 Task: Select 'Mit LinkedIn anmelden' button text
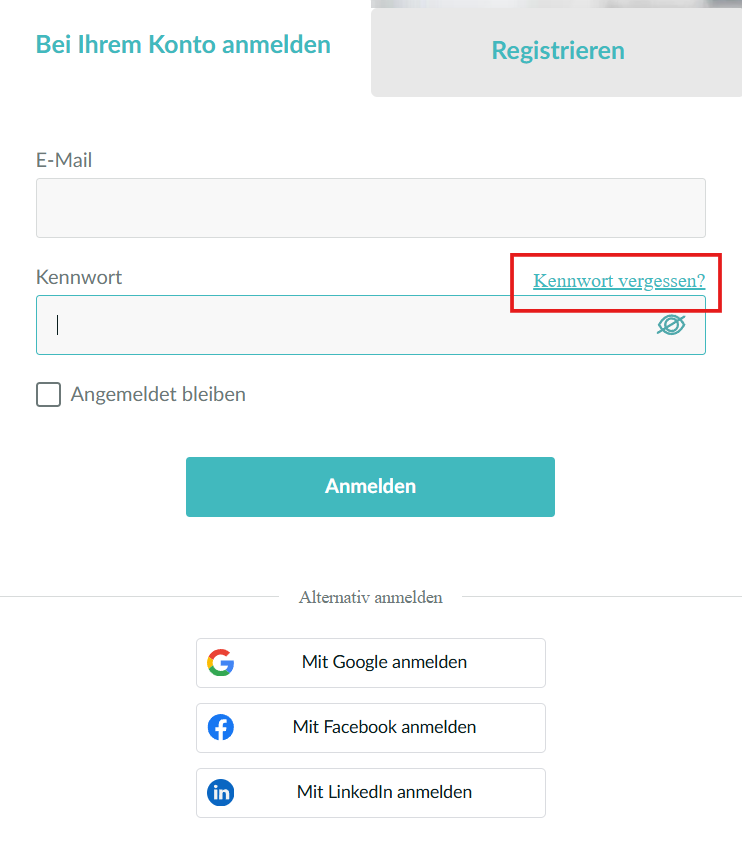pos(384,792)
